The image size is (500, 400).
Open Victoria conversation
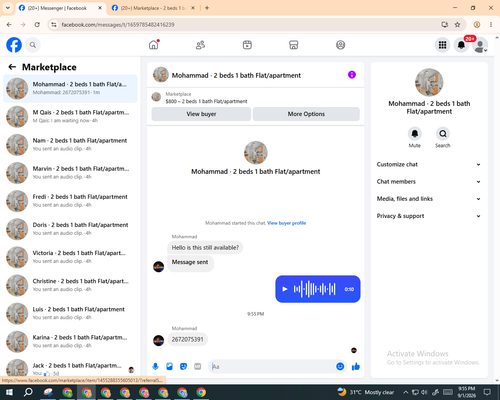70,257
